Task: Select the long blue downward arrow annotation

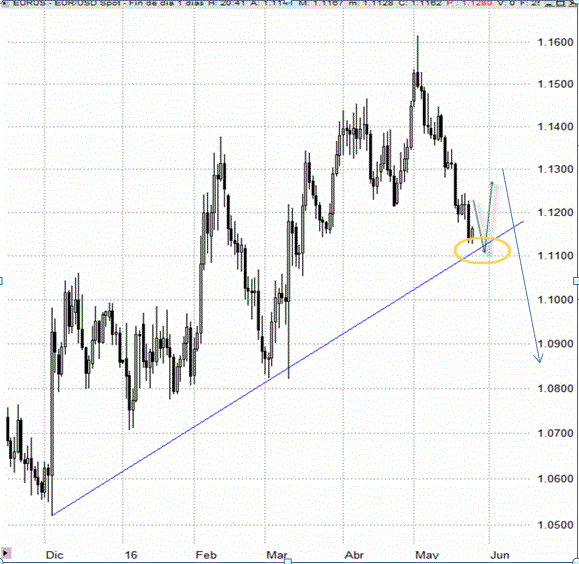Action: click(x=521, y=265)
